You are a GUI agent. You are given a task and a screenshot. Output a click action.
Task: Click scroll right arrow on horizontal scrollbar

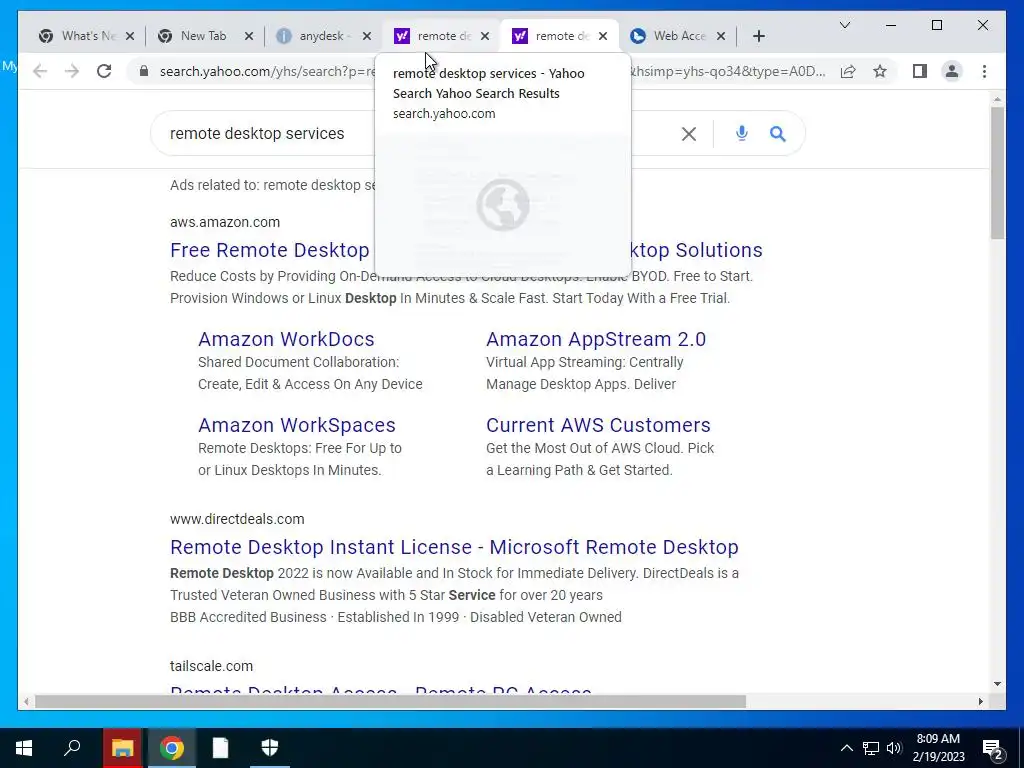point(980,701)
